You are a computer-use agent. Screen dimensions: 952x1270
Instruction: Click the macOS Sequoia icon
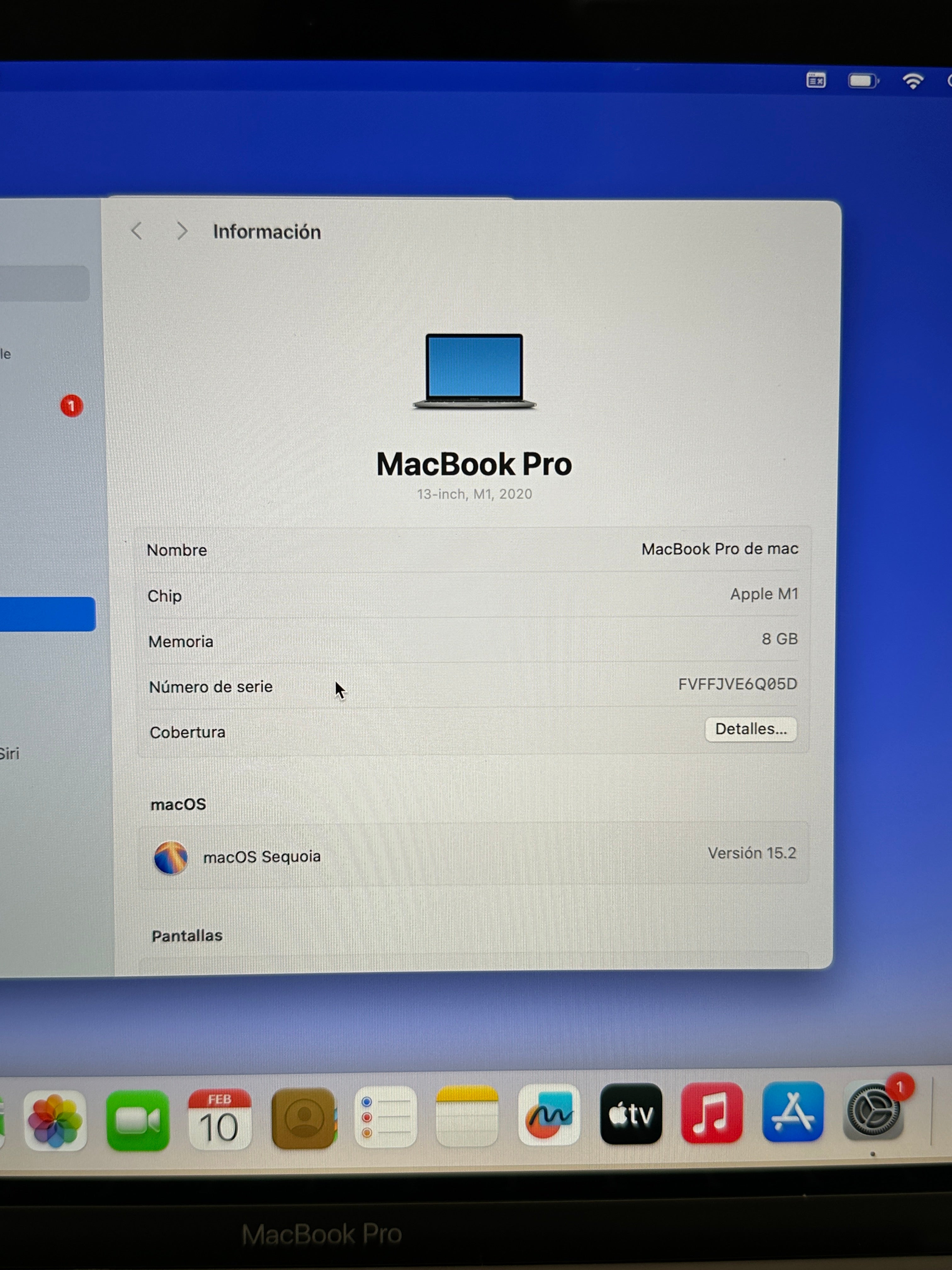(x=170, y=858)
